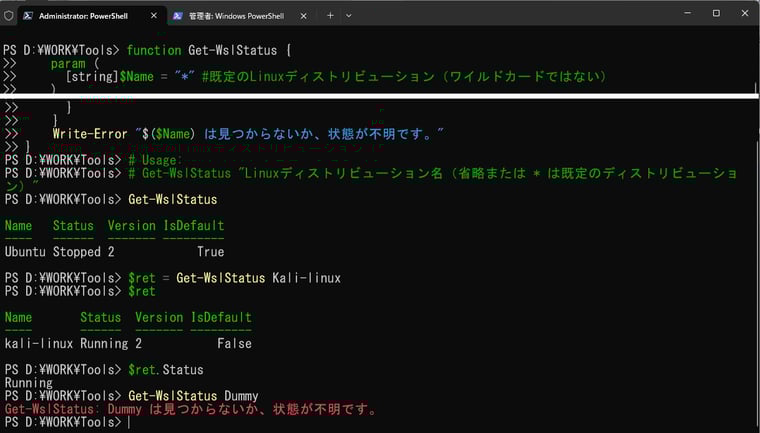Maximize the terminal window

[716, 13]
